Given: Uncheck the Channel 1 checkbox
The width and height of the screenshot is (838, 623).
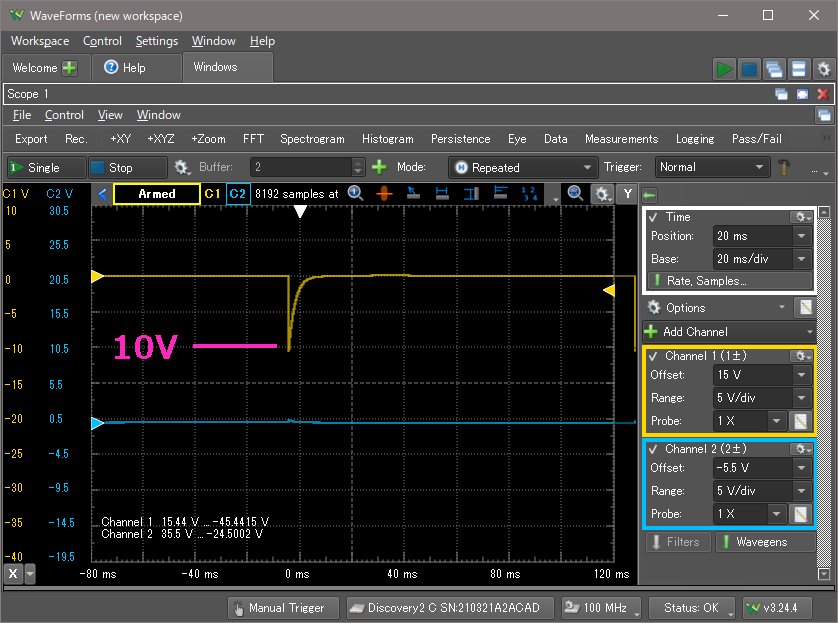Looking at the screenshot, I should (653, 356).
